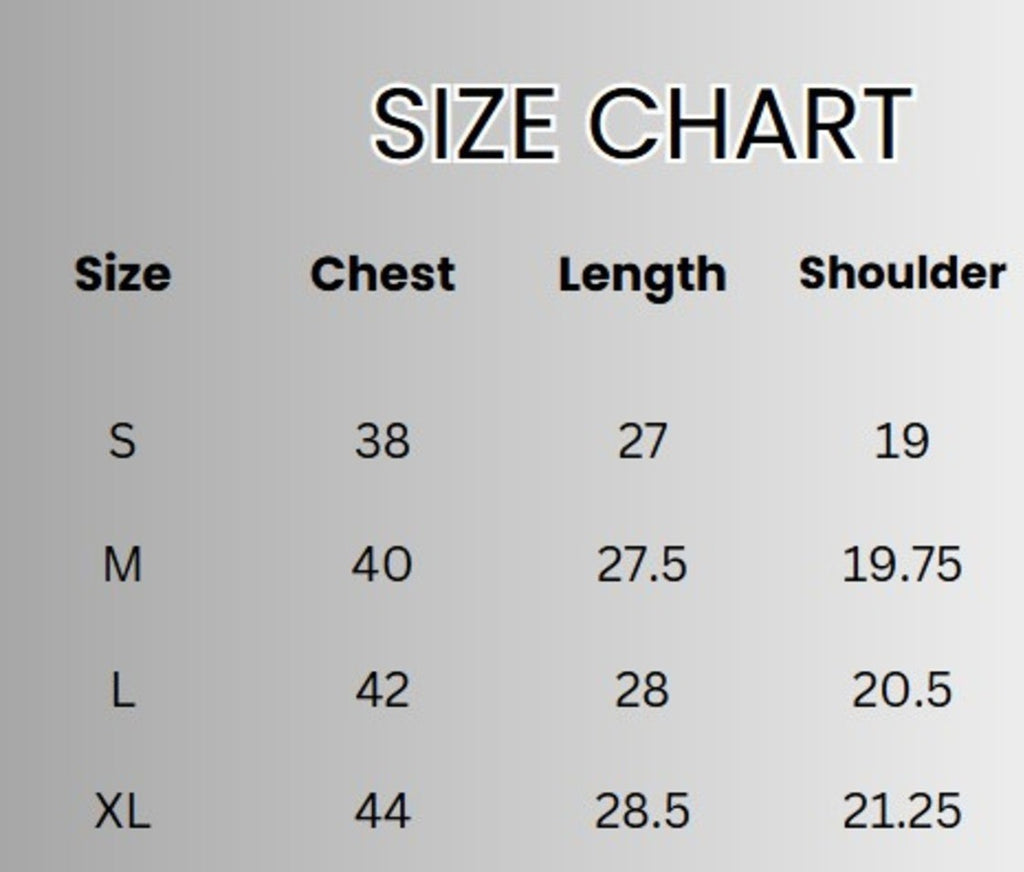
Task: Click length value 27.5 for size M
Action: [x=642, y=565]
